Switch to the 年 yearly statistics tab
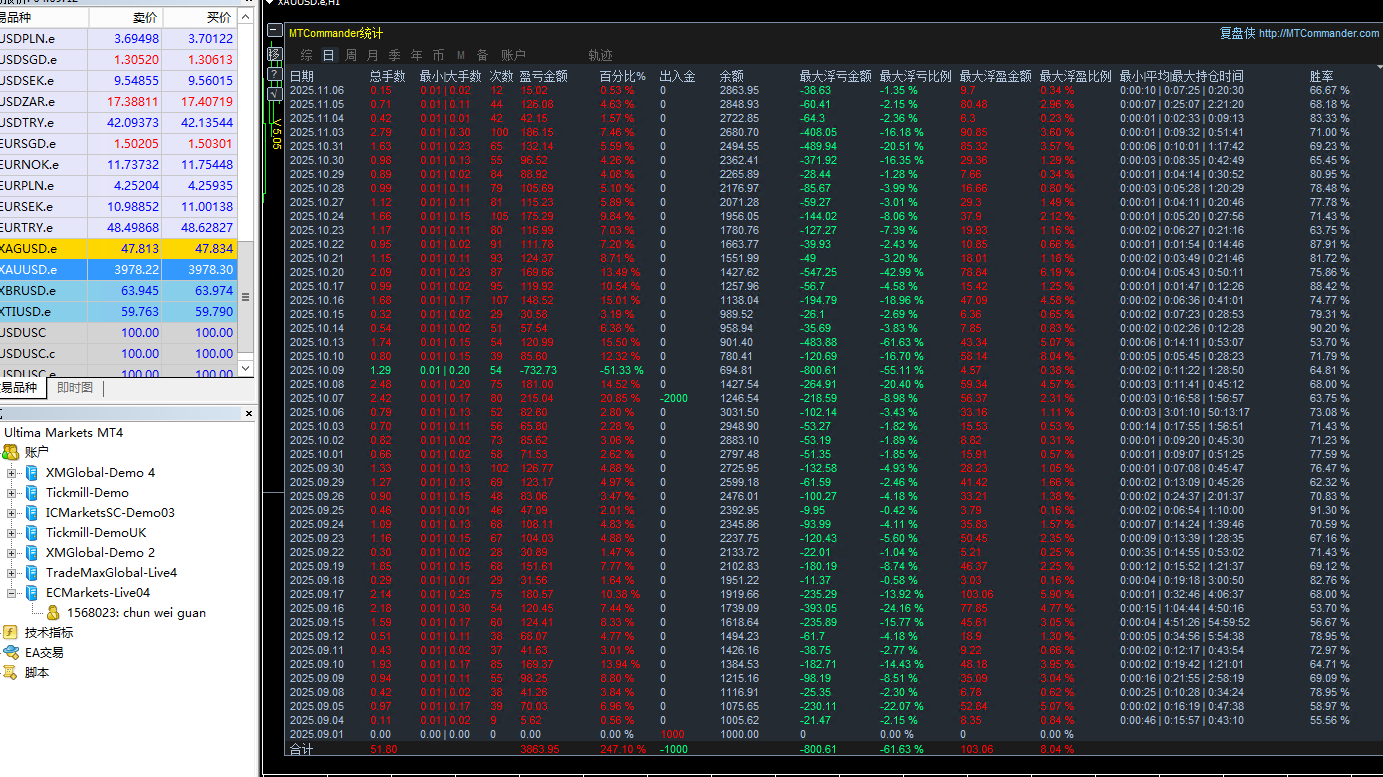 [x=416, y=55]
